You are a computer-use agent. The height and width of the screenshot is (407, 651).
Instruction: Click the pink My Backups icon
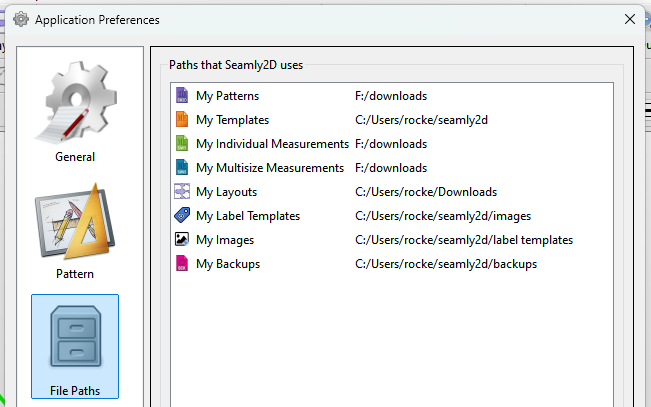[x=181, y=264]
